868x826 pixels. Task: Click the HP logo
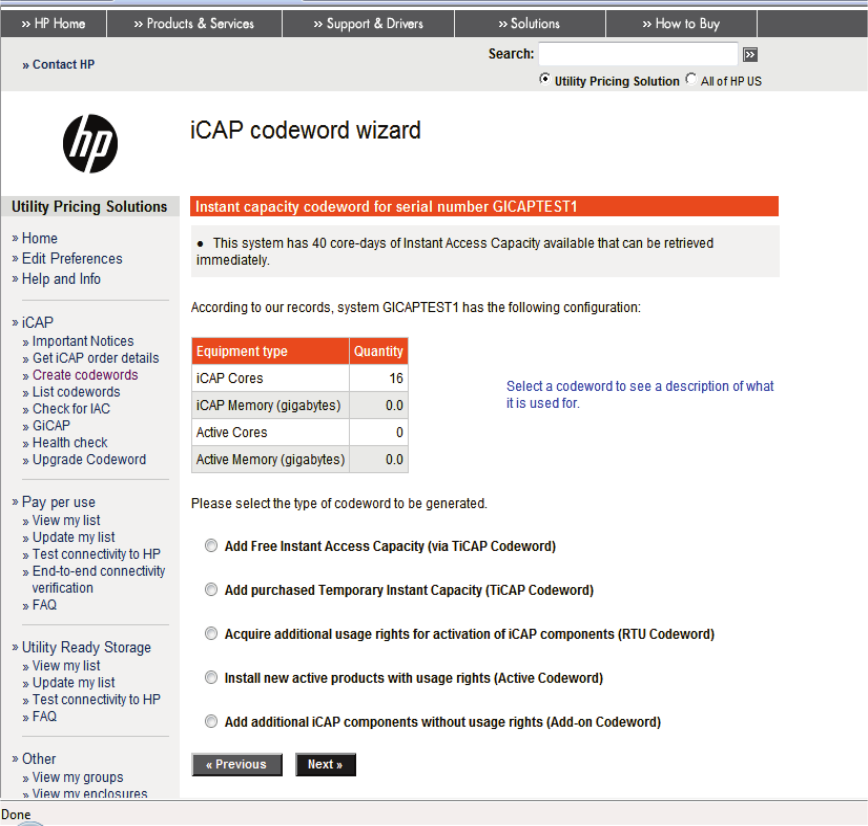pos(90,144)
